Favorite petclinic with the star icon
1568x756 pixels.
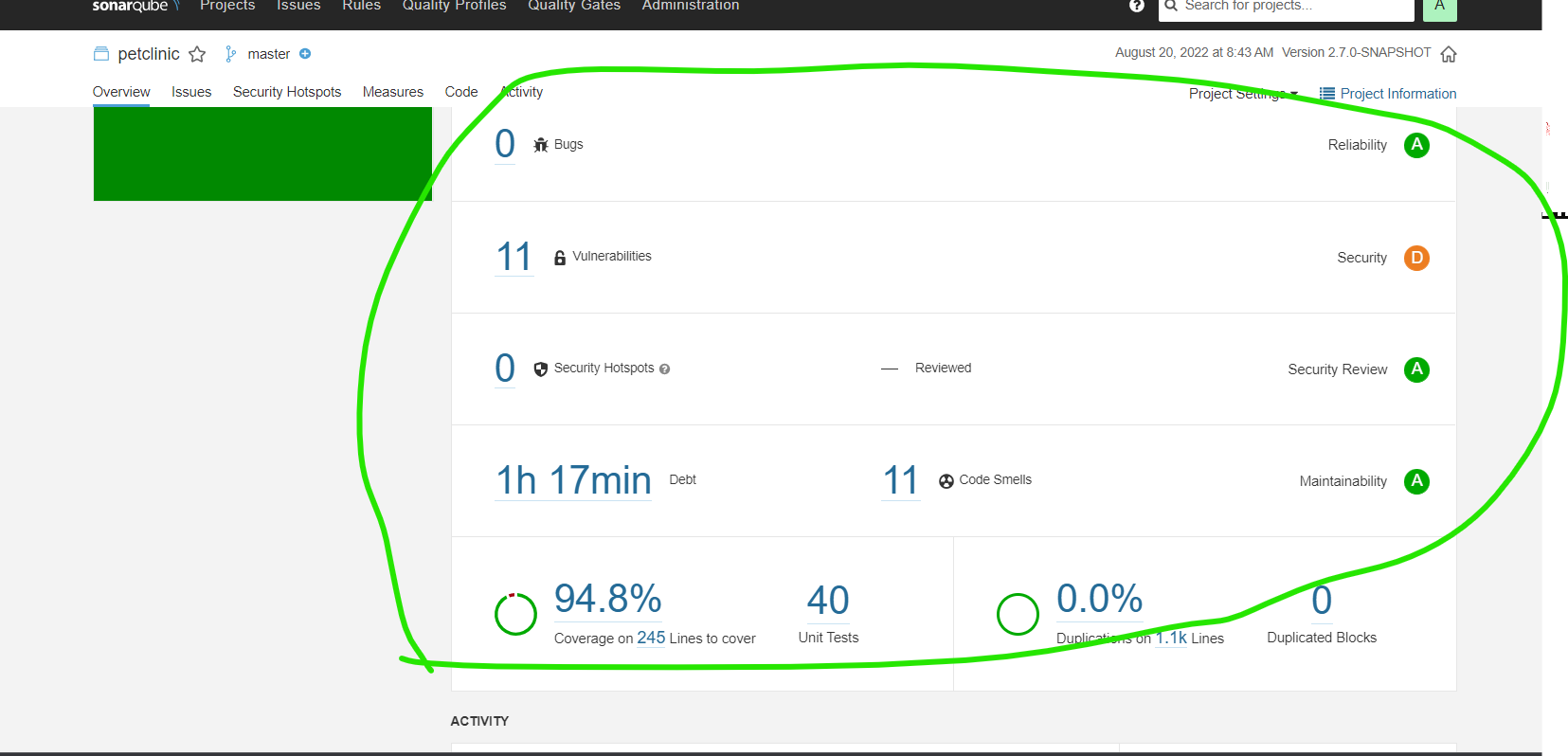[x=197, y=54]
